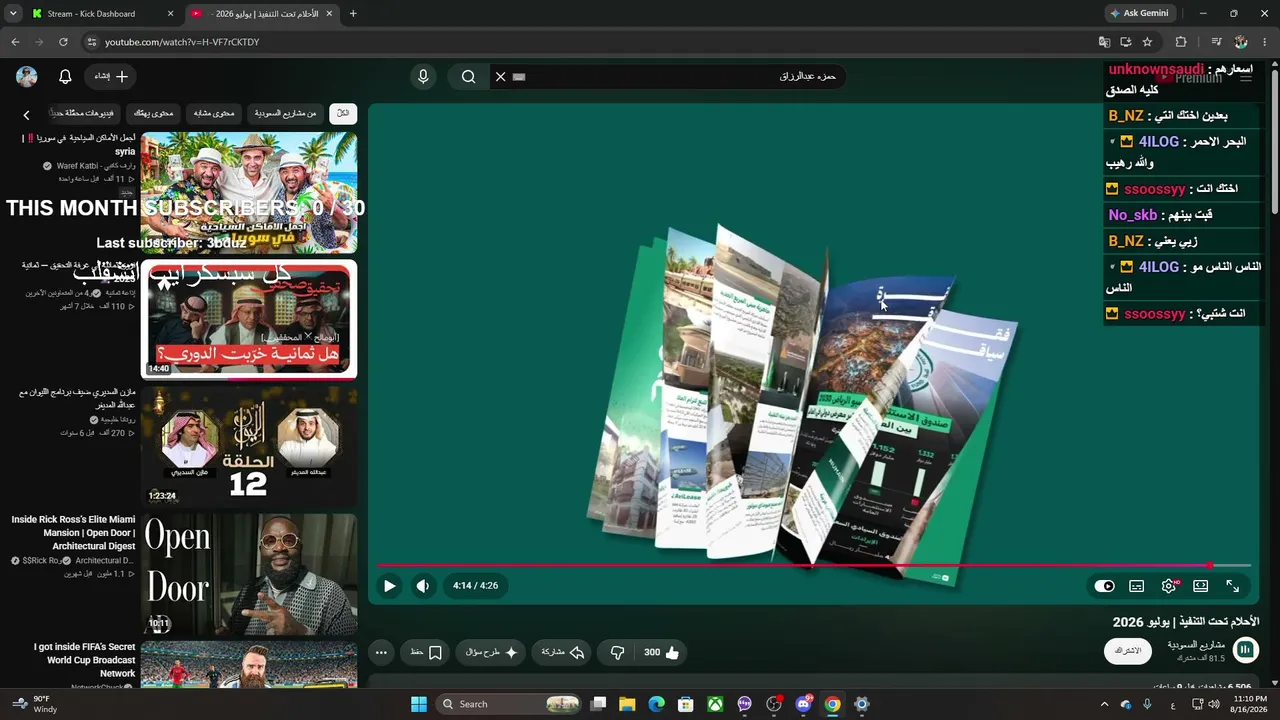1280x720 pixels.
Task: Open the الحلقة 12 video thumbnail
Action: [249, 447]
